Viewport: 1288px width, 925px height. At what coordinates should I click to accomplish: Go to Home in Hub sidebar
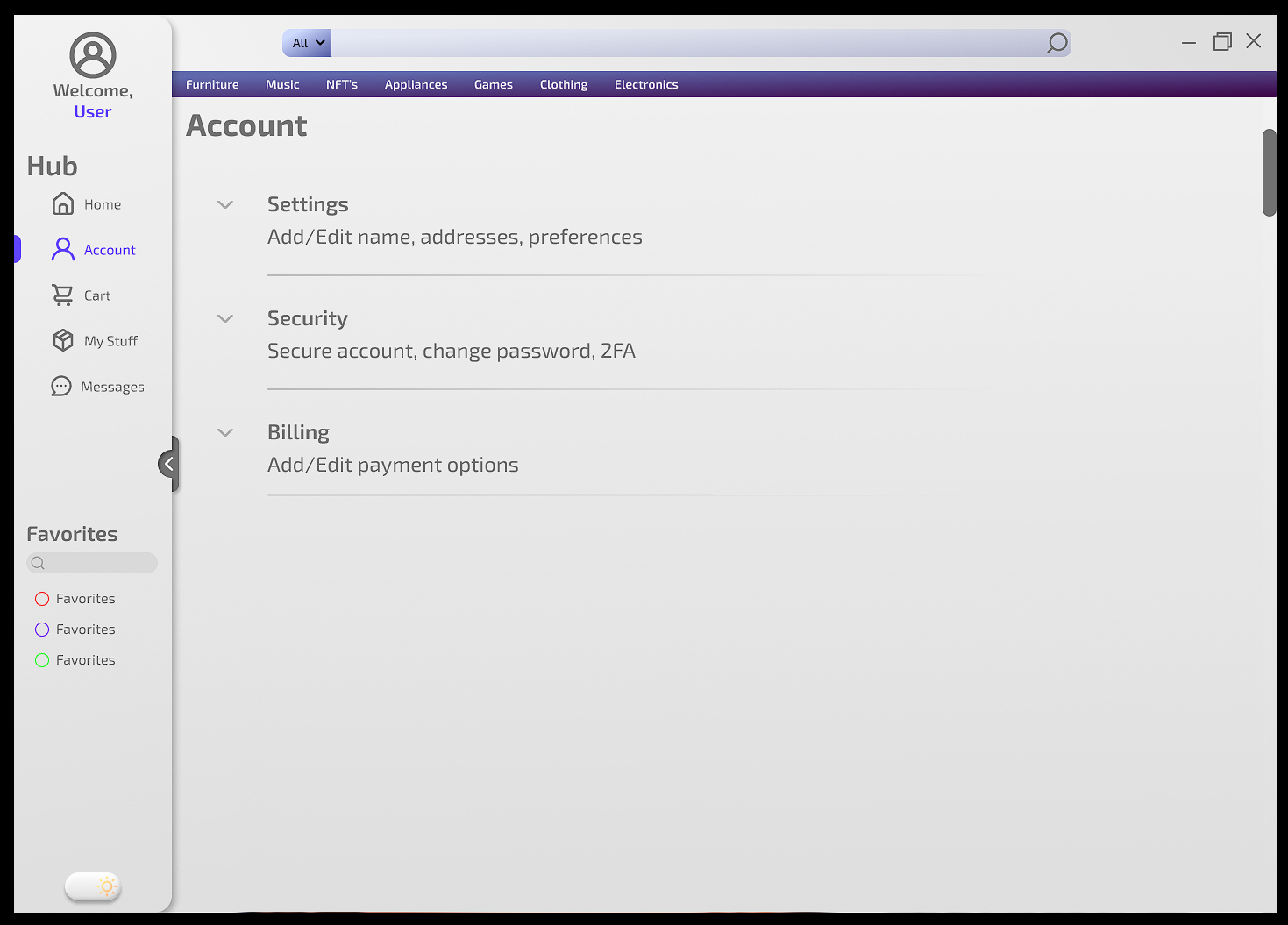click(103, 204)
